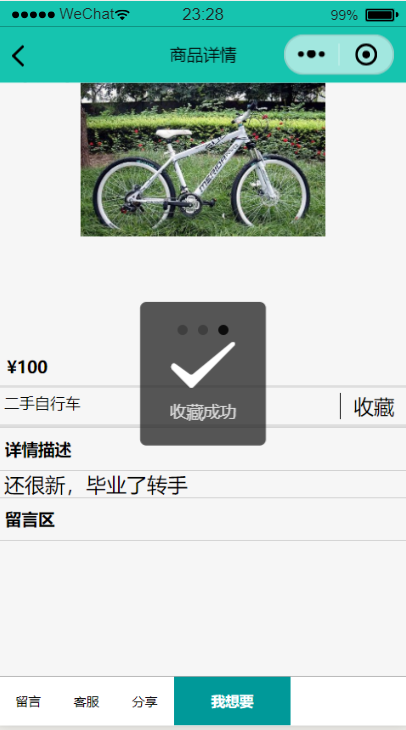The image size is (406, 730).
Task: Tap the WiFi signal icon
Action: tap(122, 15)
